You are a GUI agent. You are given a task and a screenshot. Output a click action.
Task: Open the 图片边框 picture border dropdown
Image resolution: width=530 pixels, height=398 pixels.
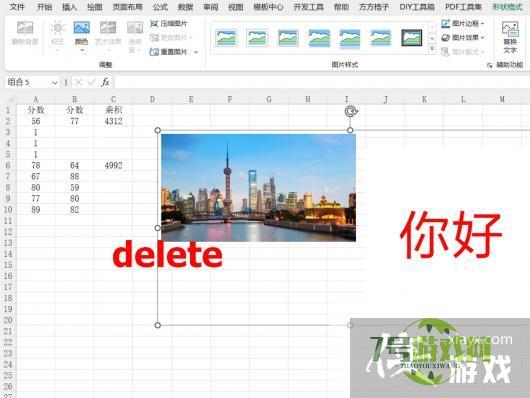pyautogui.click(x=463, y=23)
